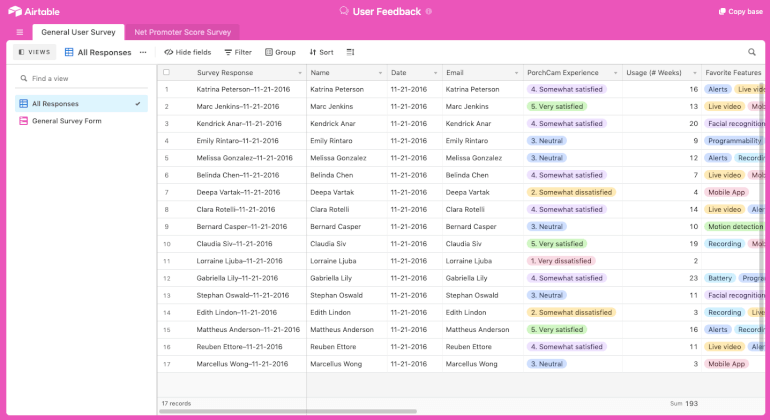Click Lorraine Ljuba's Very dissatisfied tag
770x420 pixels.
[561, 261]
